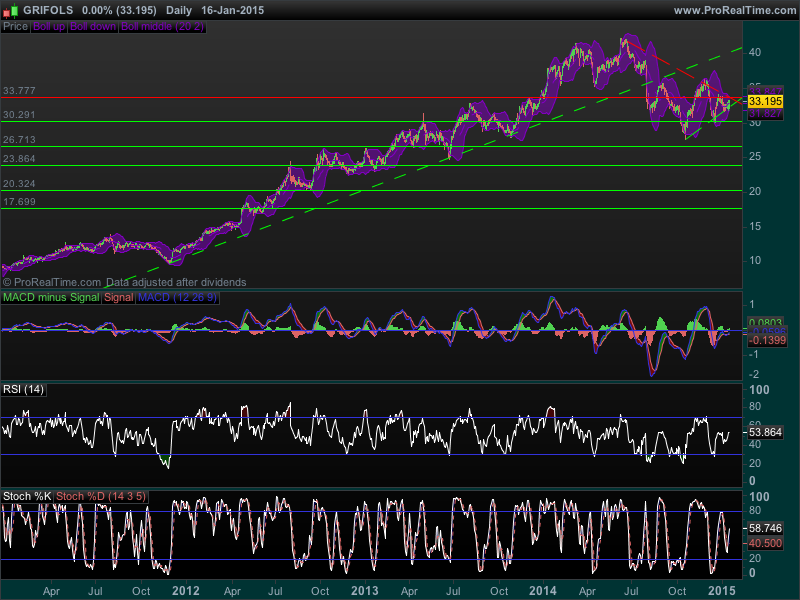Select the GRIFOLS ticker name
This screenshot has width=800, height=600.
pyautogui.click(x=48, y=10)
